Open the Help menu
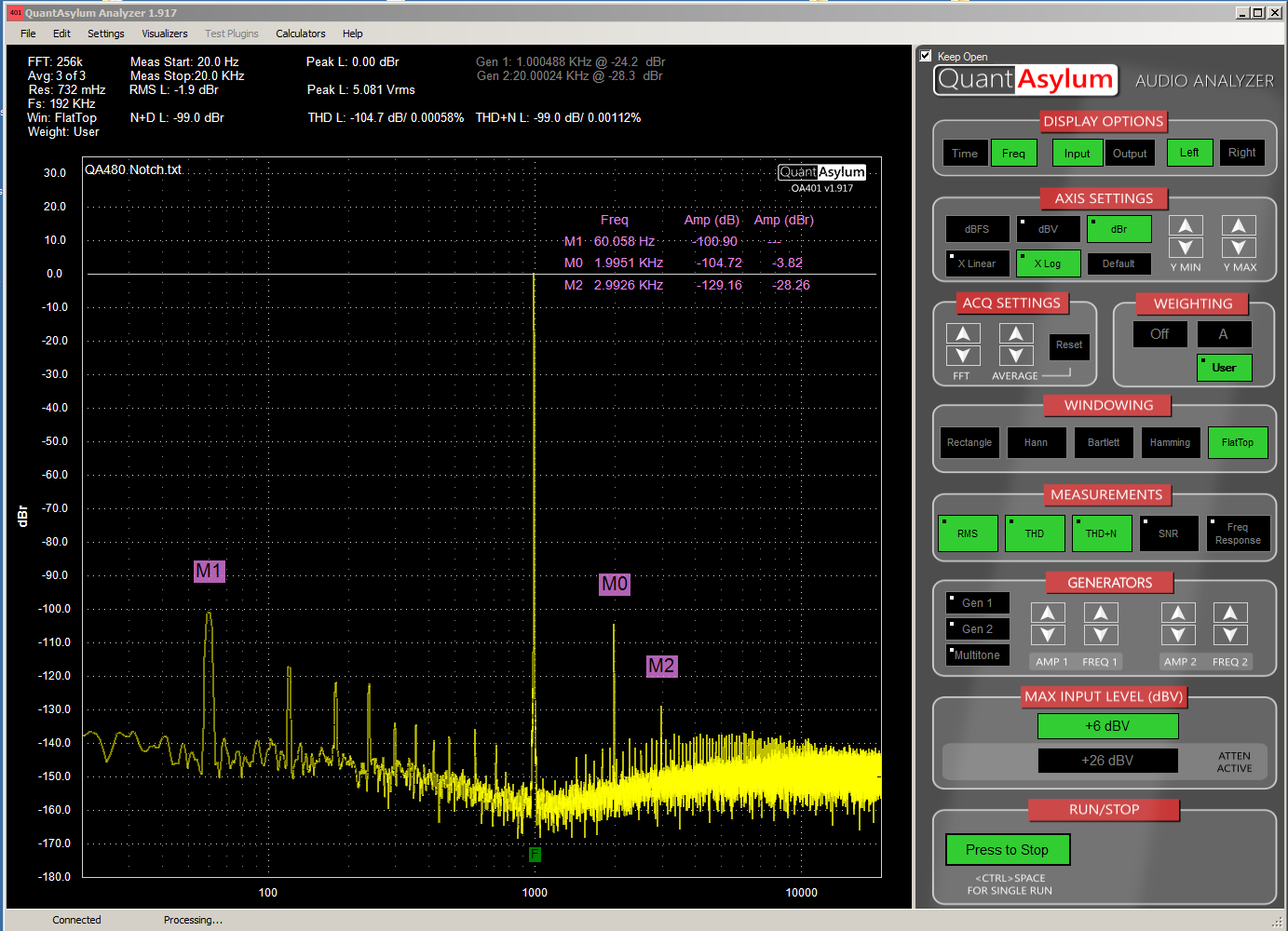Screen dimensions: 1288x931 pos(353,34)
